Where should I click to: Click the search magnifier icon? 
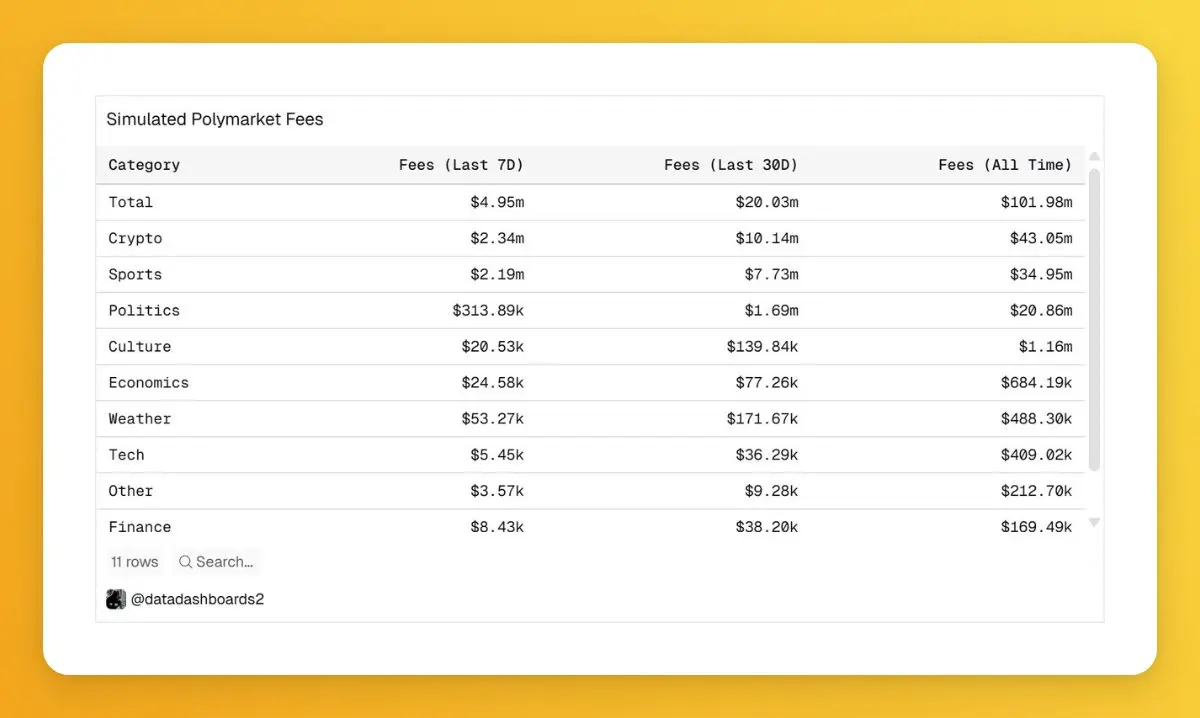coord(185,562)
